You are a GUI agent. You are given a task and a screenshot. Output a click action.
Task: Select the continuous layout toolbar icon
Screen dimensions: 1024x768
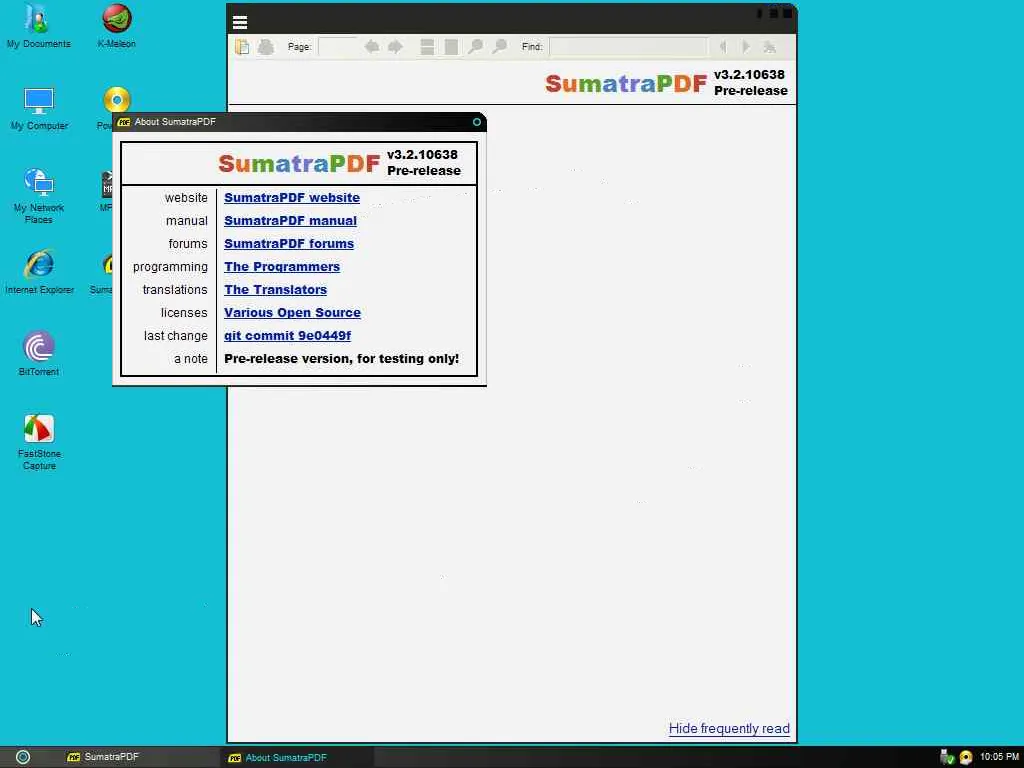pyautogui.click(x=427, y=47)
